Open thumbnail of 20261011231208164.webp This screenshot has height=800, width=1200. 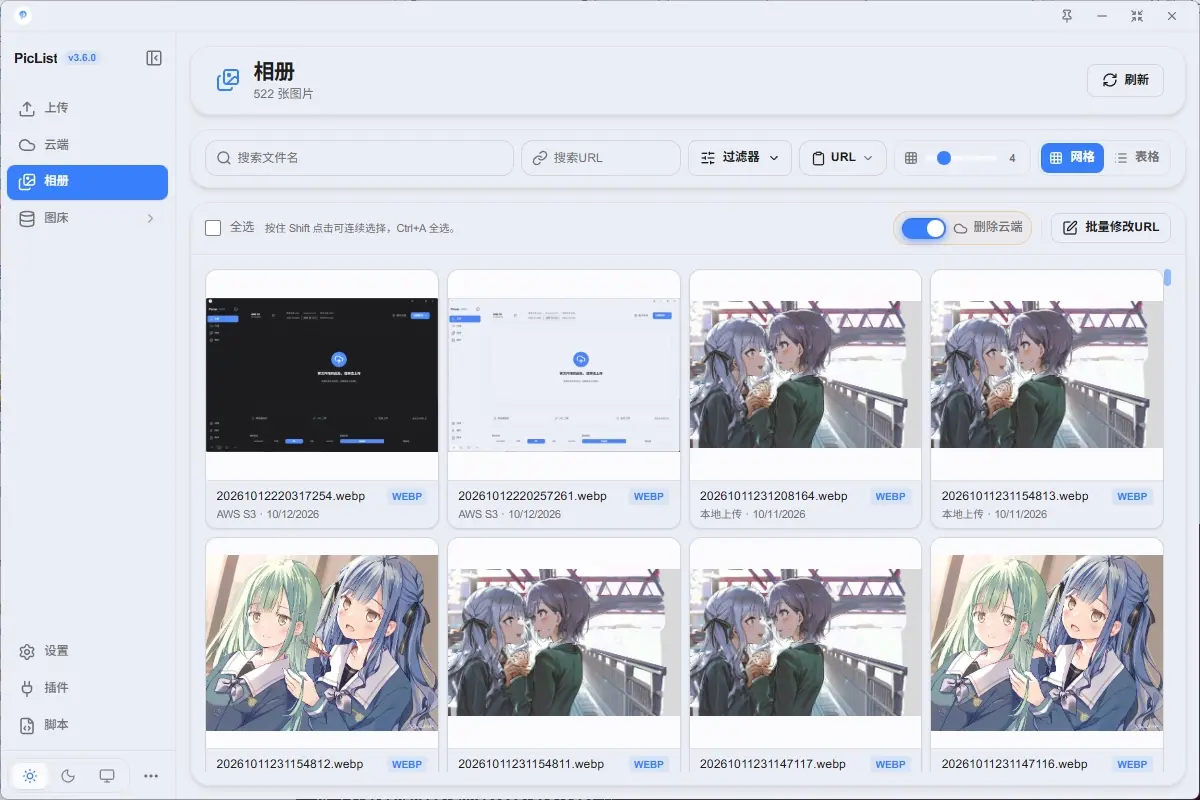(806, 375)
